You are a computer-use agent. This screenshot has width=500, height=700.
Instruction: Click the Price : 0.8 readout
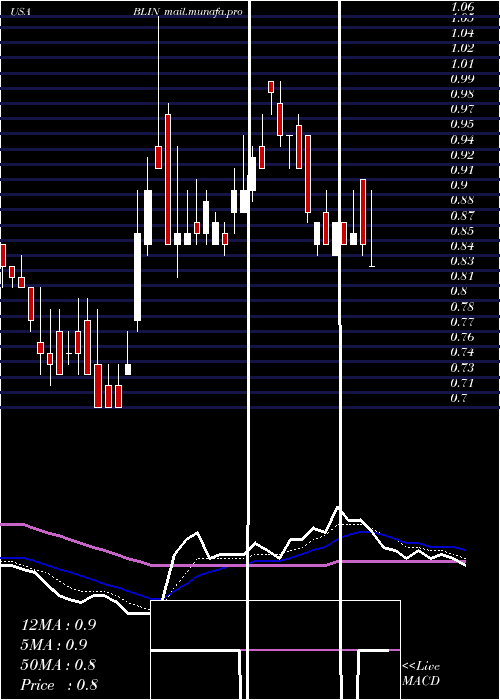click(59, 685)
